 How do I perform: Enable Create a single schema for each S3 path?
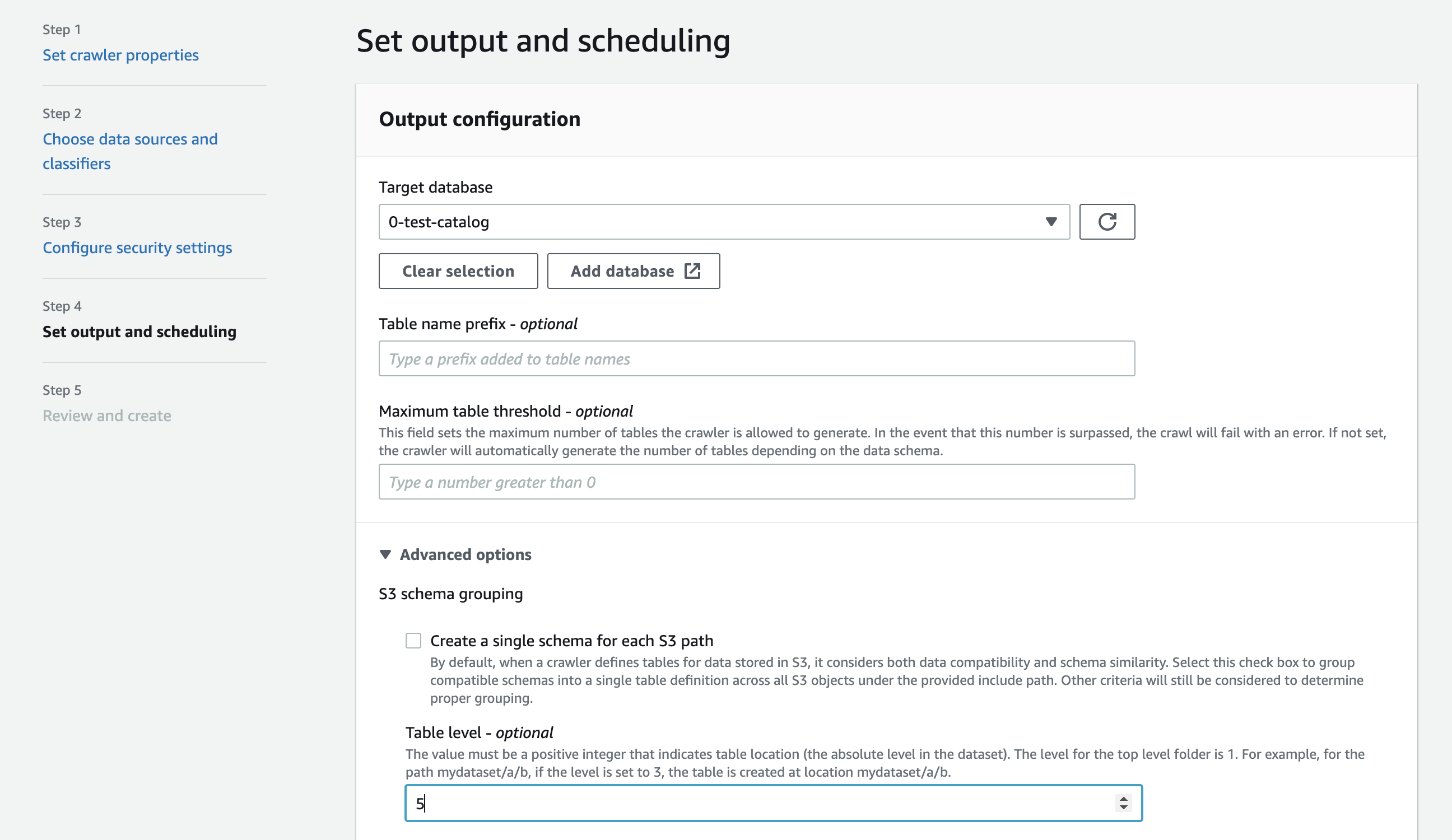[412, 640]
